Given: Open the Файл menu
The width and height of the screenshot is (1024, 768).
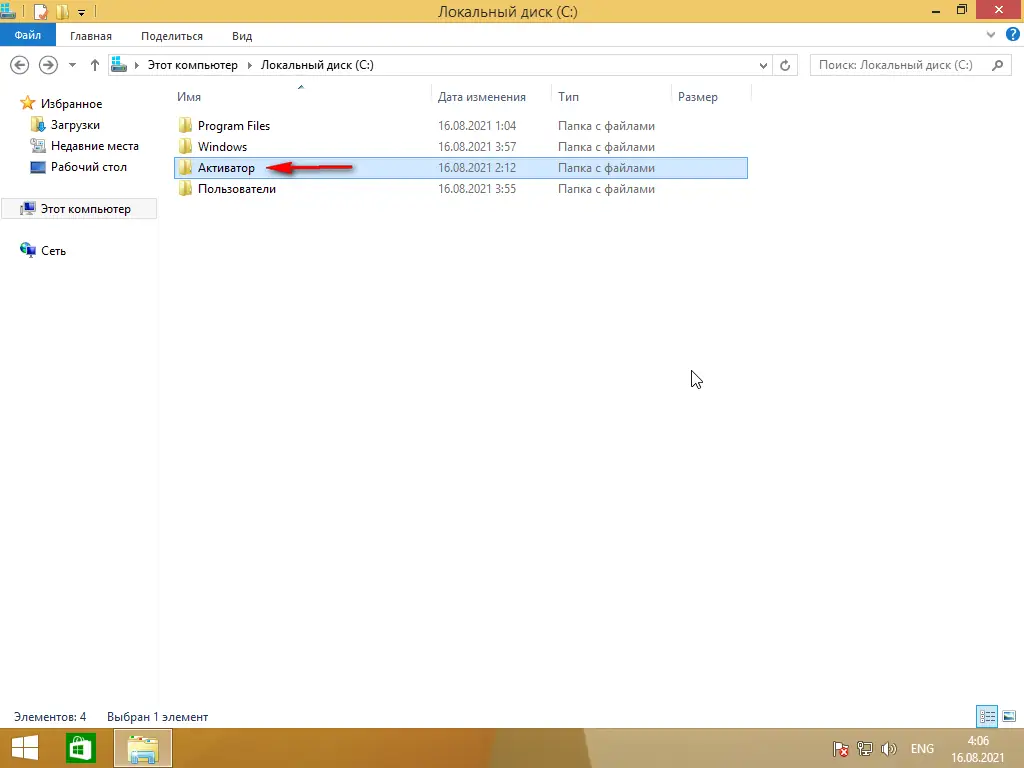Looking at the screenshot, I should coord(28,35).
